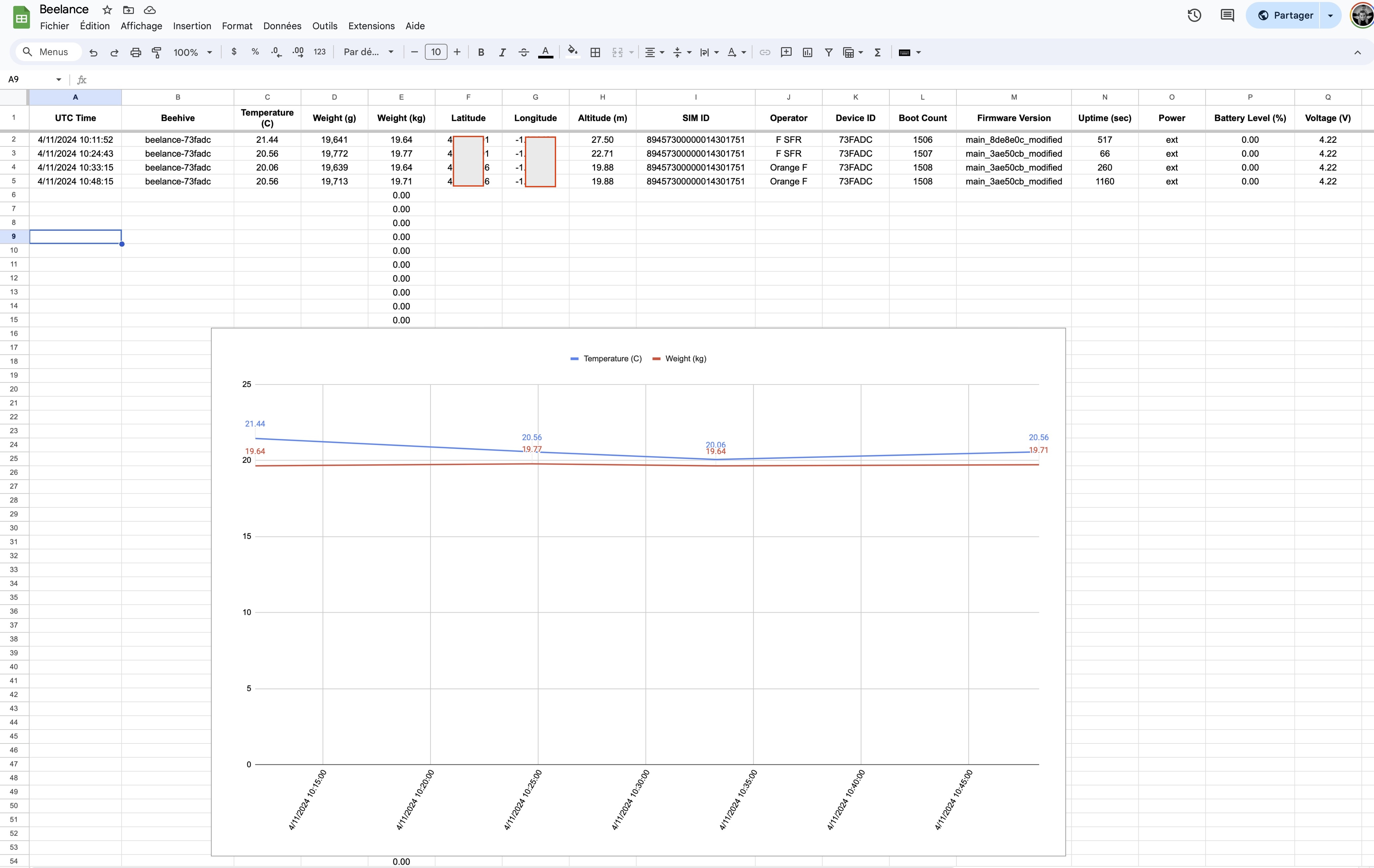The height and width of the screenshot is (868, 1374).
Task: Click the font size input field
Action: click(436, 52)
